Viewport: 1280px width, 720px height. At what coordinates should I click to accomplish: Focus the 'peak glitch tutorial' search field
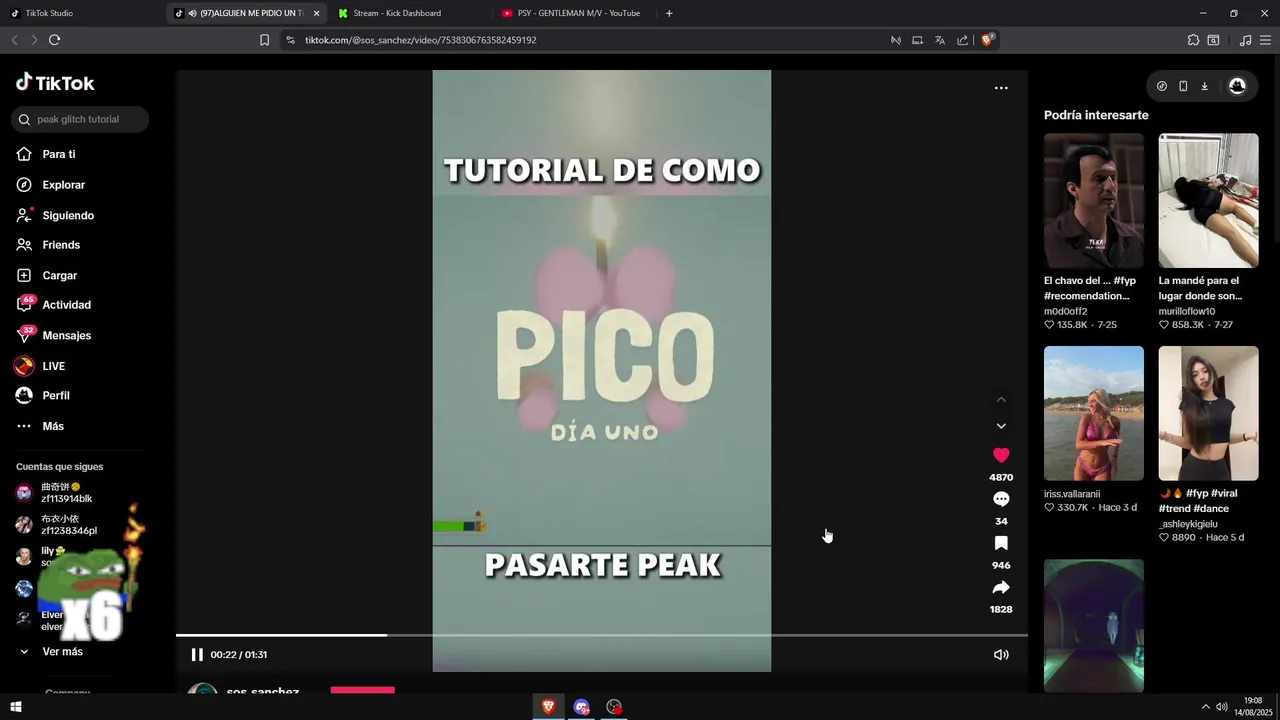80,119
